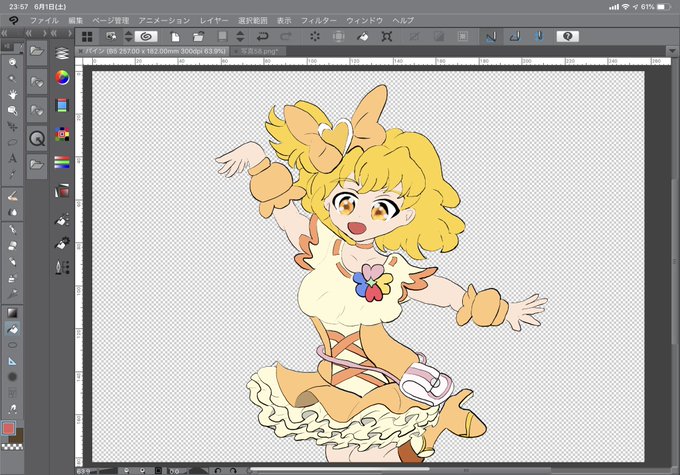
Task: Select the Operation object tool
Action: [x=13, y=111]
